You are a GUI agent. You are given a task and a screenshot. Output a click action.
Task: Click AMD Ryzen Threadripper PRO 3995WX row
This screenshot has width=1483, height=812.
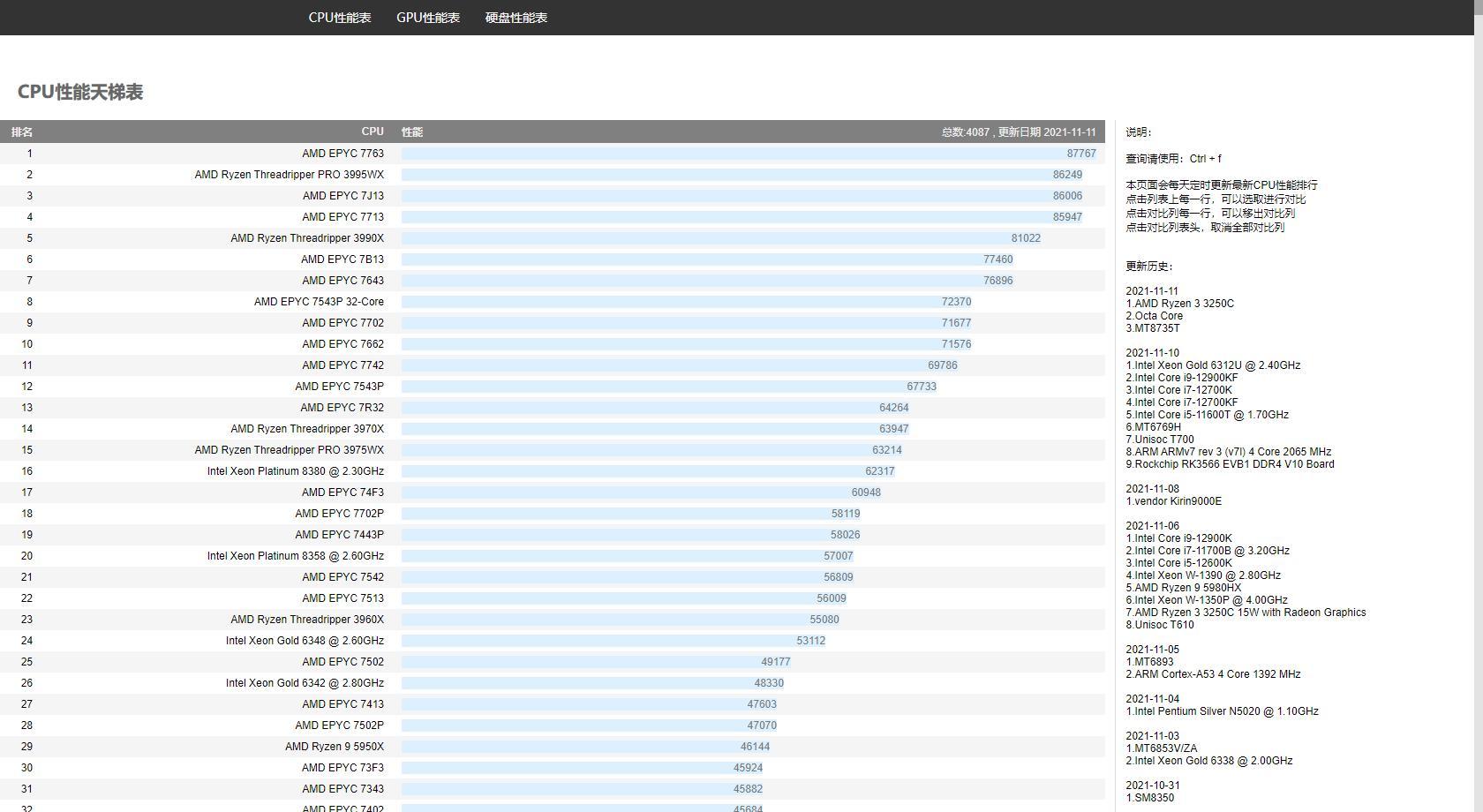click(289, 175)
